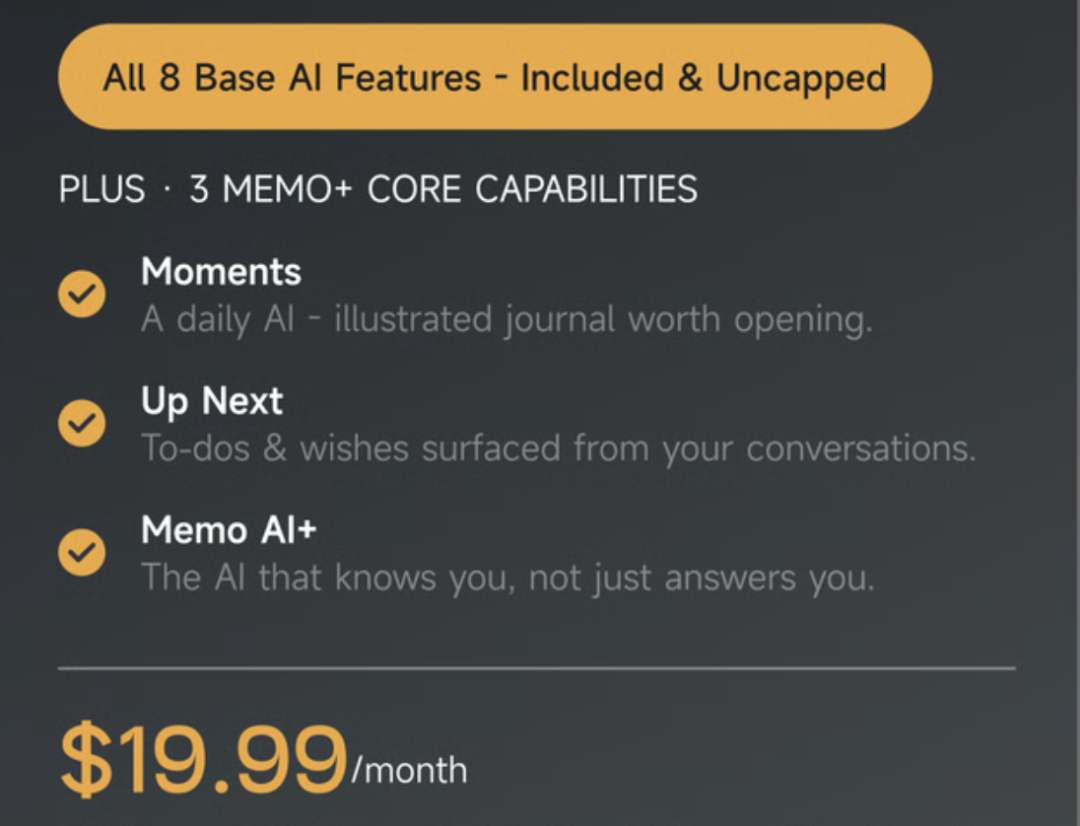Select the $19.99 price figure
This screenshot has height=826, width=1080.
pos(203,758)
